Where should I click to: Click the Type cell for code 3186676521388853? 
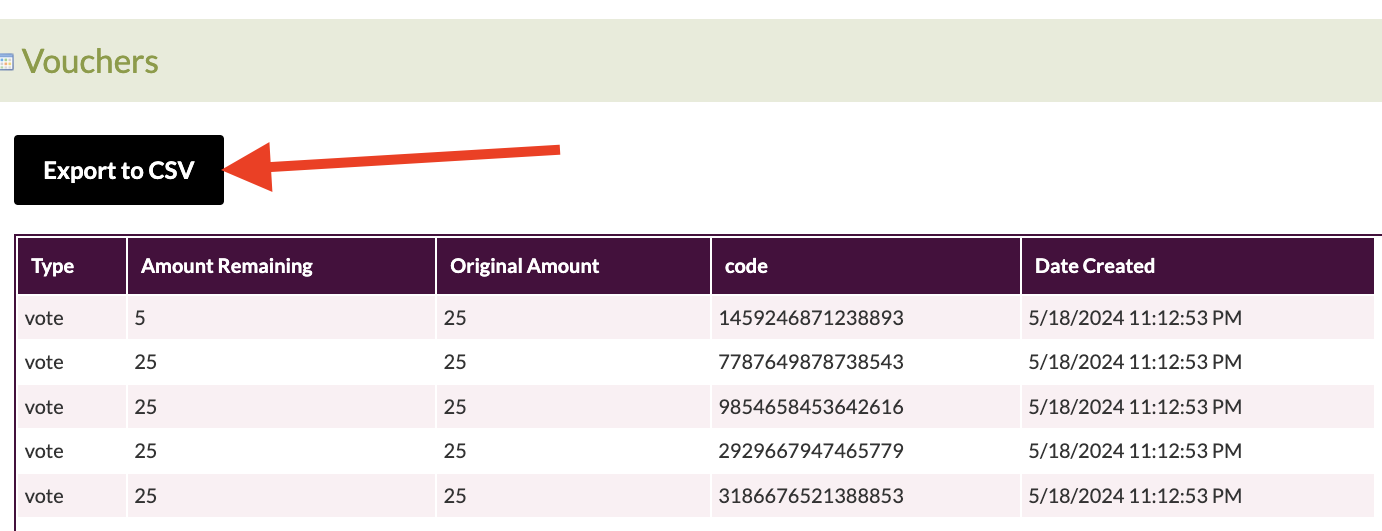click(x=44, y=496)
